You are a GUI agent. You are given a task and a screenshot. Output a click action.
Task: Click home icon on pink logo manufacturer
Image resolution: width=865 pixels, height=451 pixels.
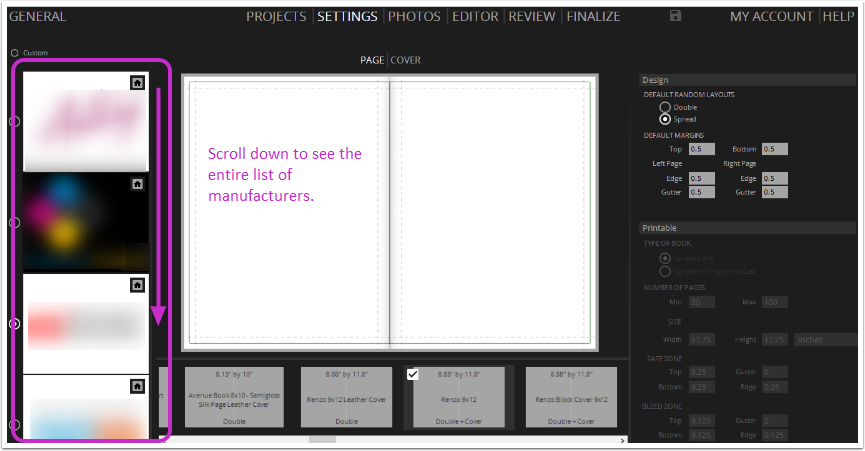(x=137, y=83)
